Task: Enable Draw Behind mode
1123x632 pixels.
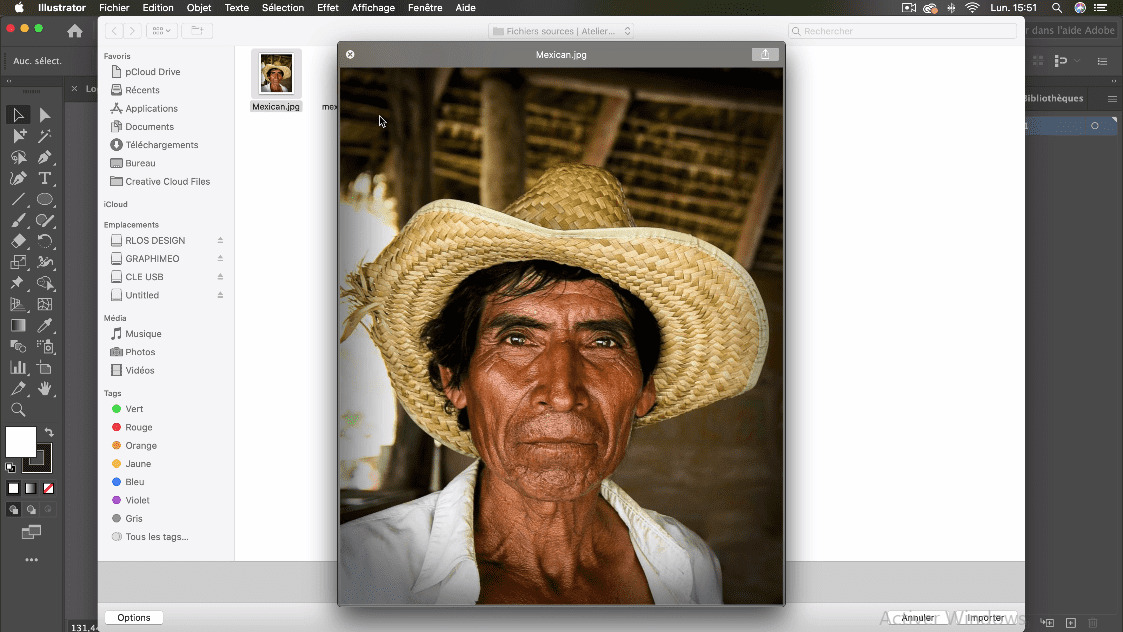Action: [31, 509]
